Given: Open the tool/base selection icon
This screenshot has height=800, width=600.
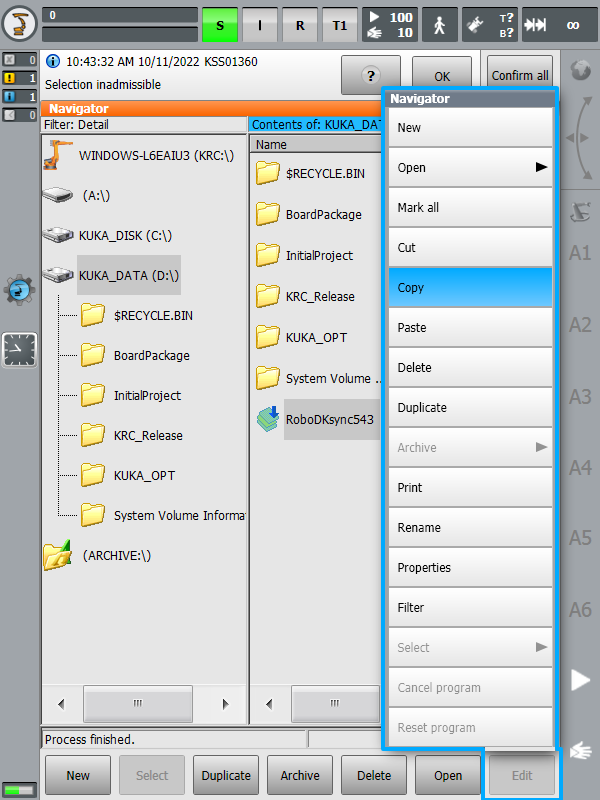Looking at the screenshot, I should (x=490, y=24).
